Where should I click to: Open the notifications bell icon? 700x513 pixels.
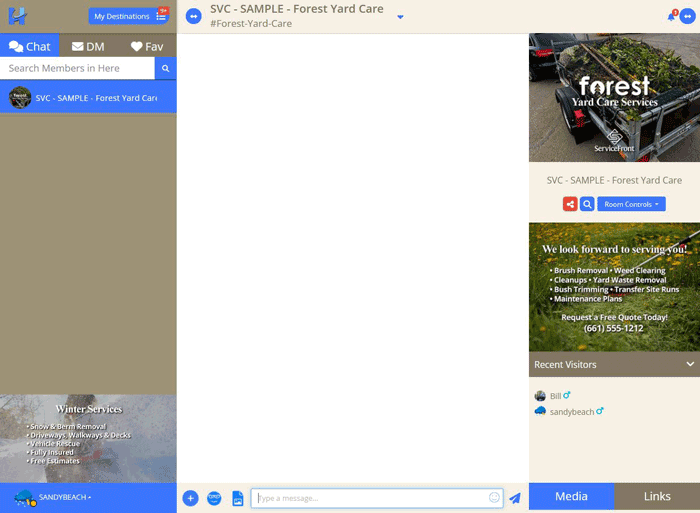[672, 16]
